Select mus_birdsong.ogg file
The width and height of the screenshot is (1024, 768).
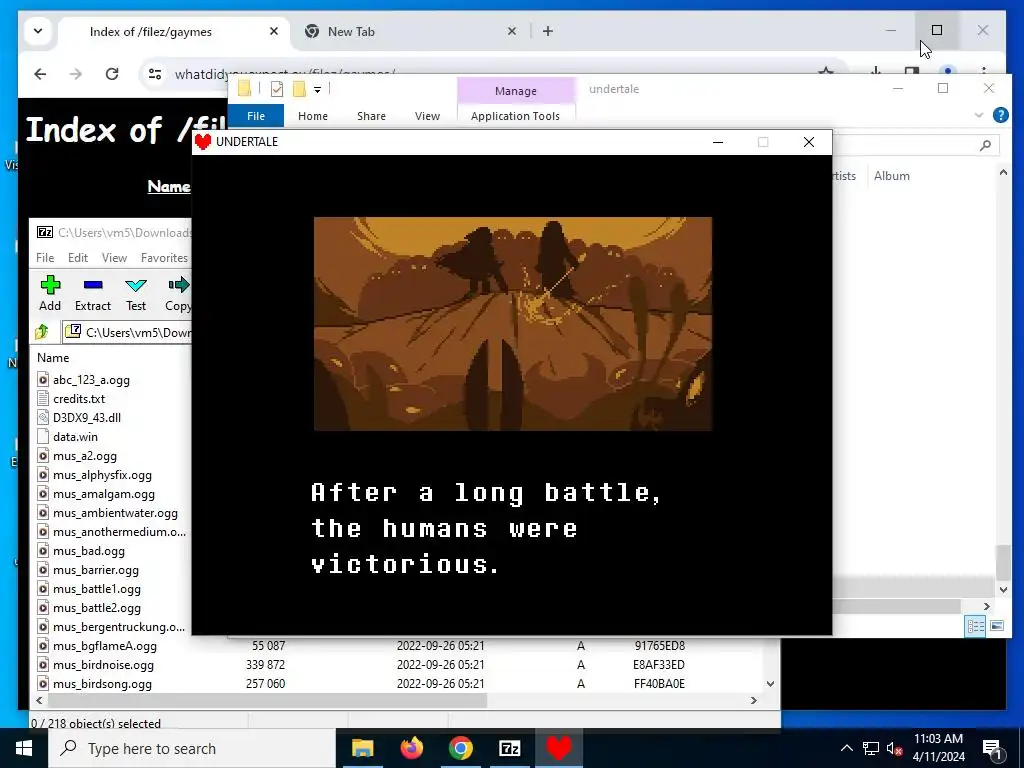[102, 684]
